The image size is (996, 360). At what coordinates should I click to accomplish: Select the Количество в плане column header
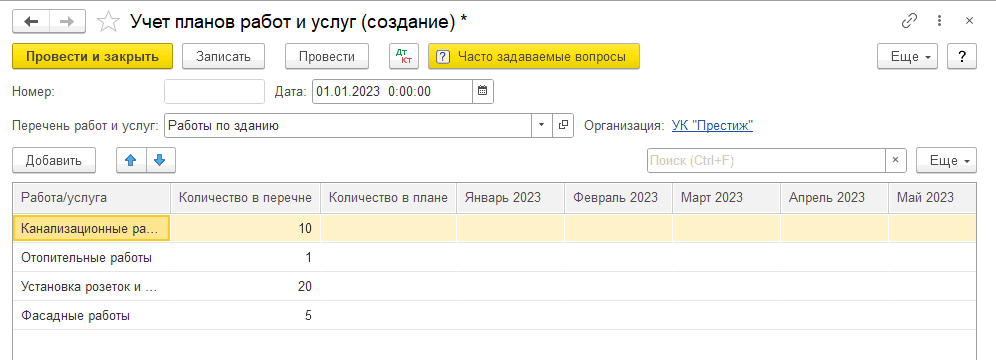[388, 197]
